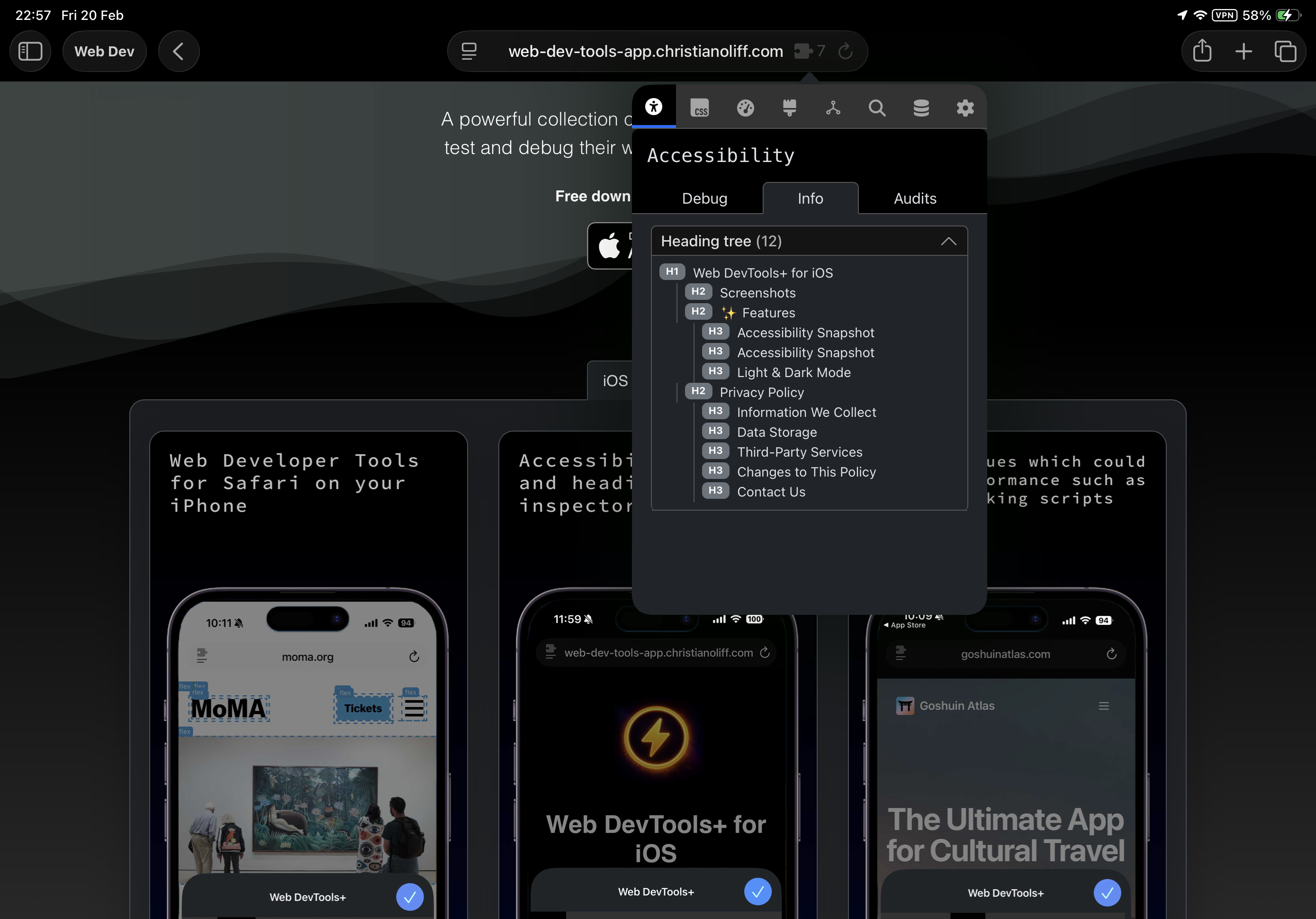Open the storage database tool

921,107
